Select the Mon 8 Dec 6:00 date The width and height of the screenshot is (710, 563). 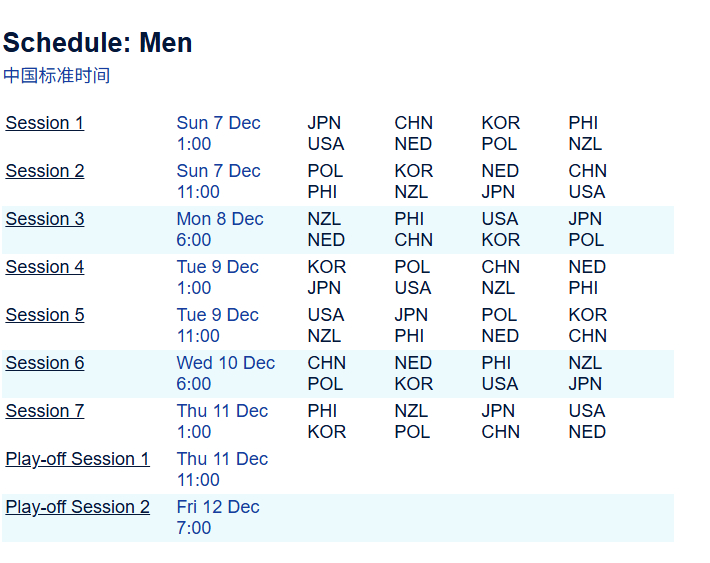coord(220,229)
